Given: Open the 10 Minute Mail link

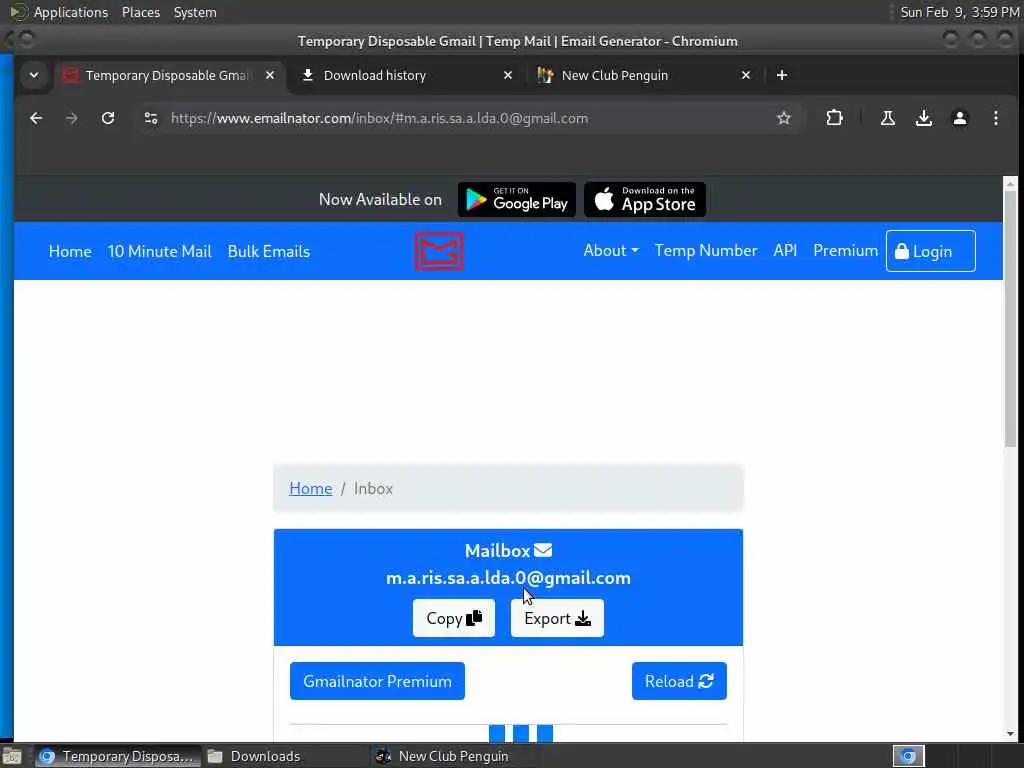Looking at the screenshot, I should pyautogui.click(x=159, y=251).
